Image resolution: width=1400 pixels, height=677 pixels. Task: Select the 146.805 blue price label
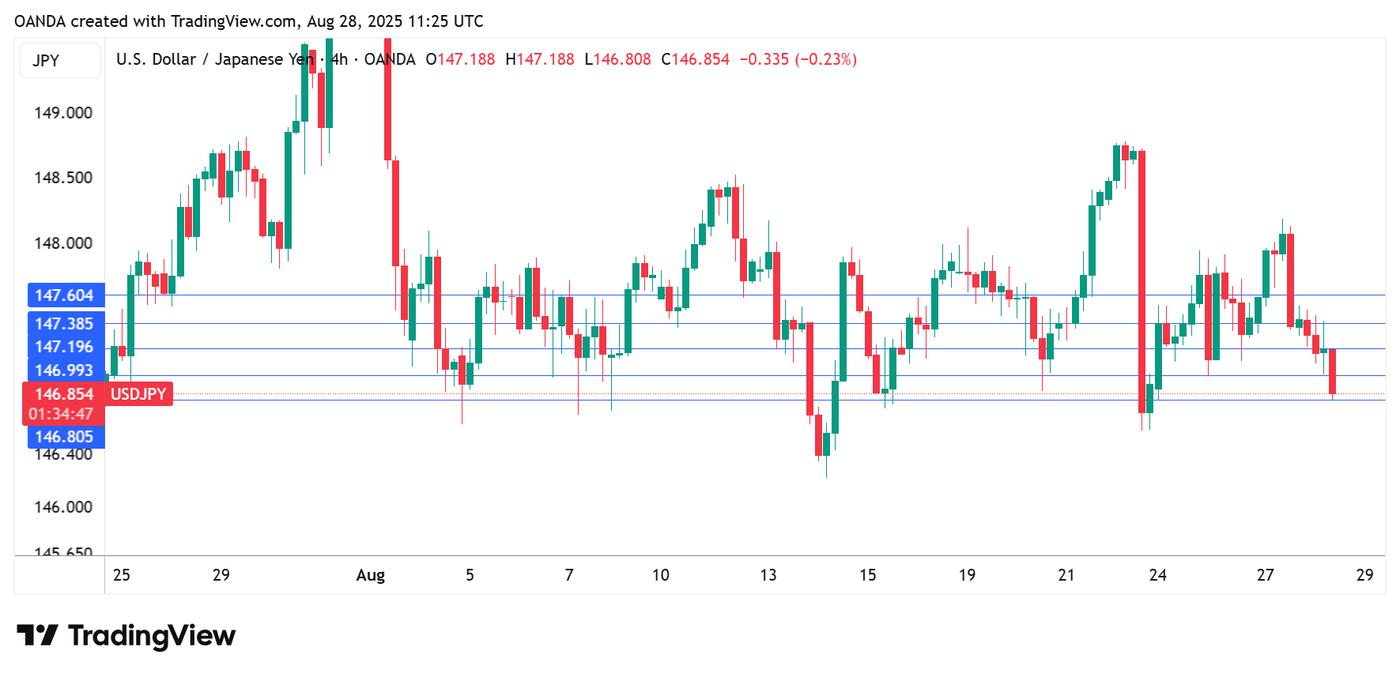(64, 437)
